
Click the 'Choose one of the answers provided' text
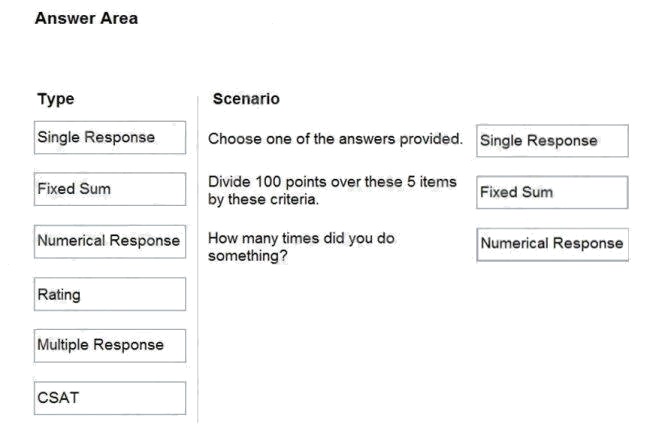tap(335, 139)
